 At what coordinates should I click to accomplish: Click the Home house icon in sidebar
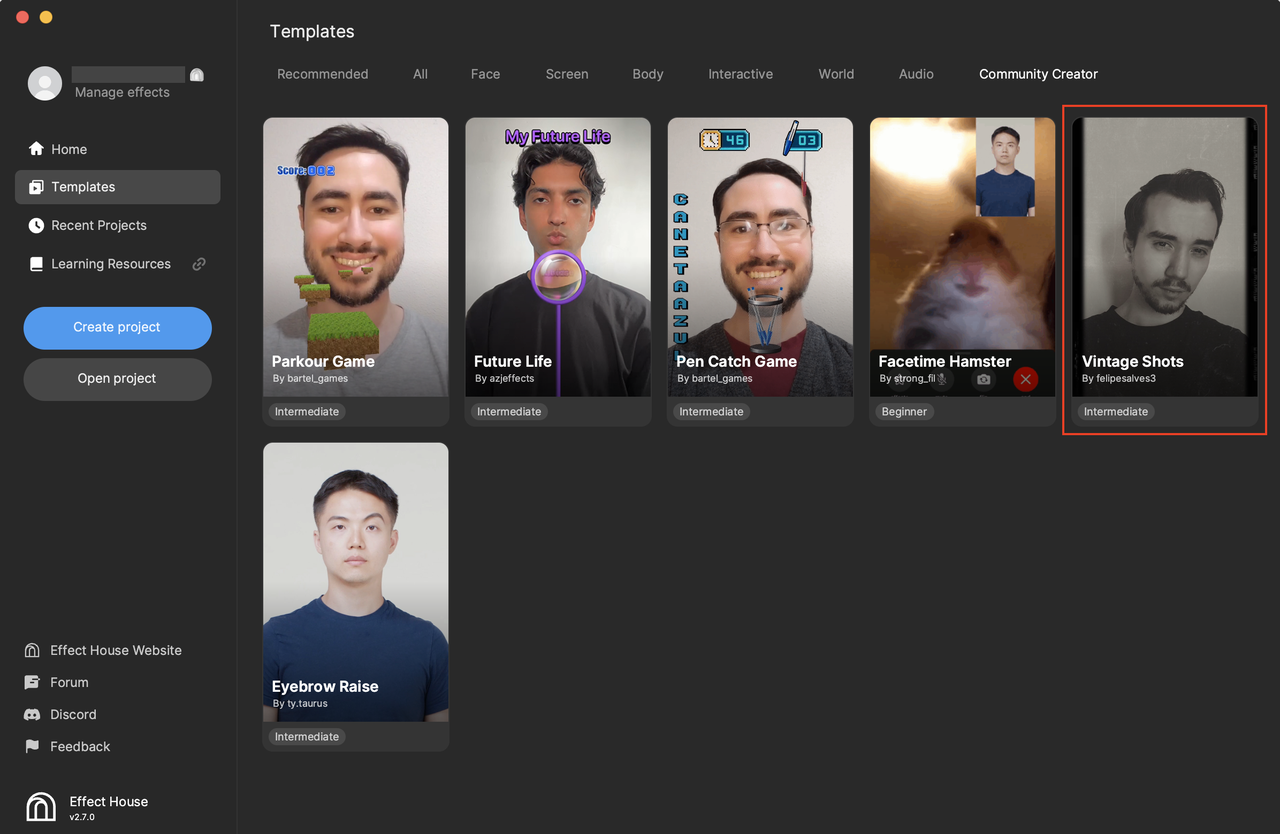36,149
